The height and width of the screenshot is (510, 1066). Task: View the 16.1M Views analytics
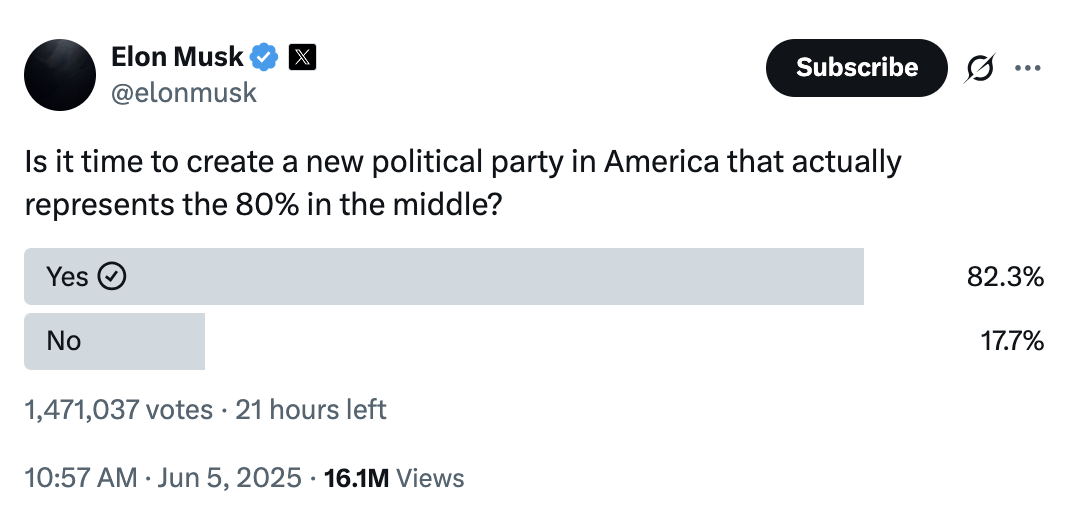tap(394, 478)
